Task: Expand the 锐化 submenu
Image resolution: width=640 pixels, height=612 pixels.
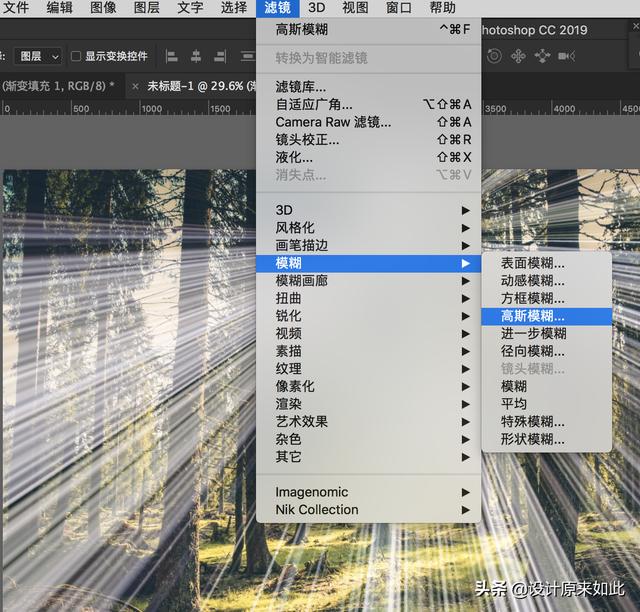Action: click(x=369, y=316)
